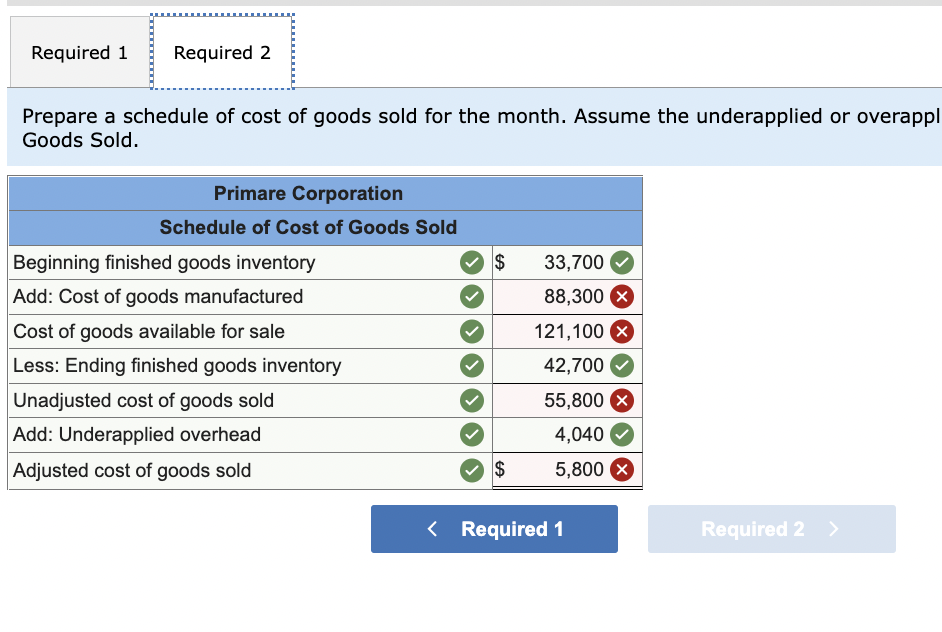Click the right chevron in the Required 2 button

[x=833, y=529]
